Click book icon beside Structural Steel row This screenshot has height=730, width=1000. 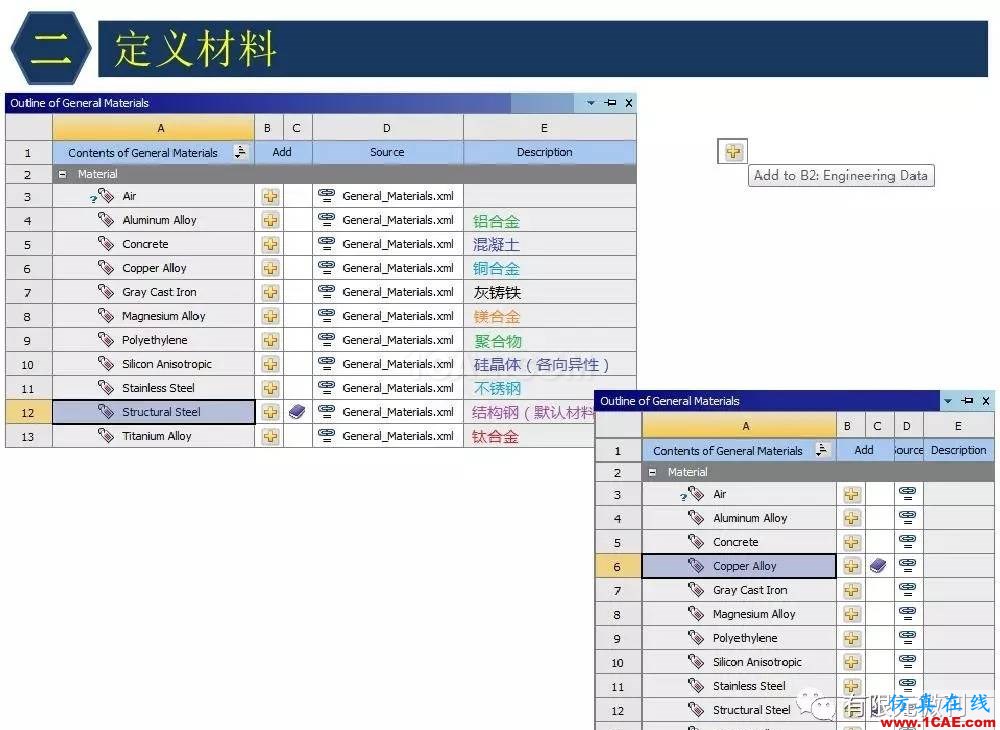pos(297,412)
